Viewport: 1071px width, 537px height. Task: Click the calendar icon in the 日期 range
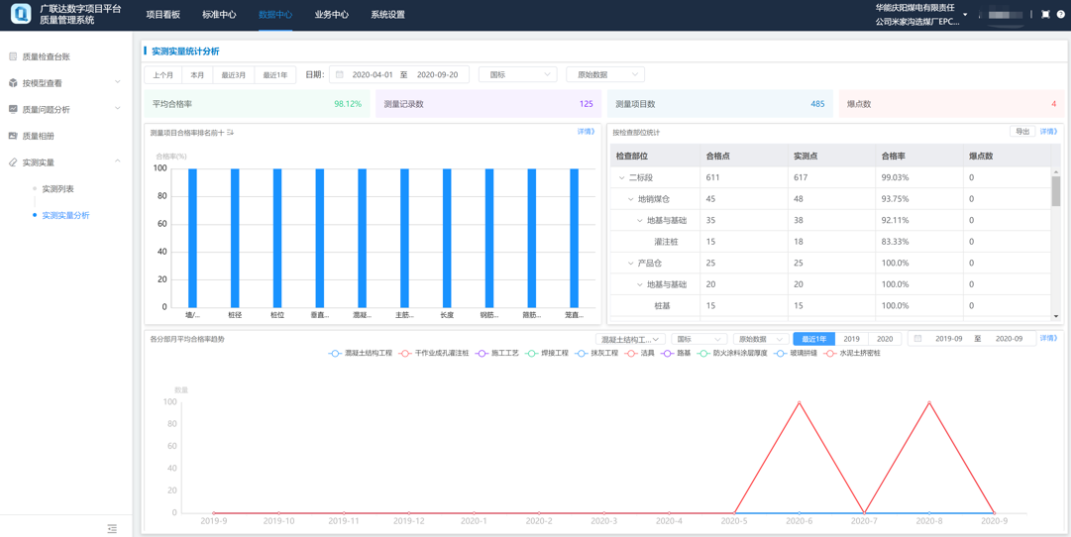point(340,74)
